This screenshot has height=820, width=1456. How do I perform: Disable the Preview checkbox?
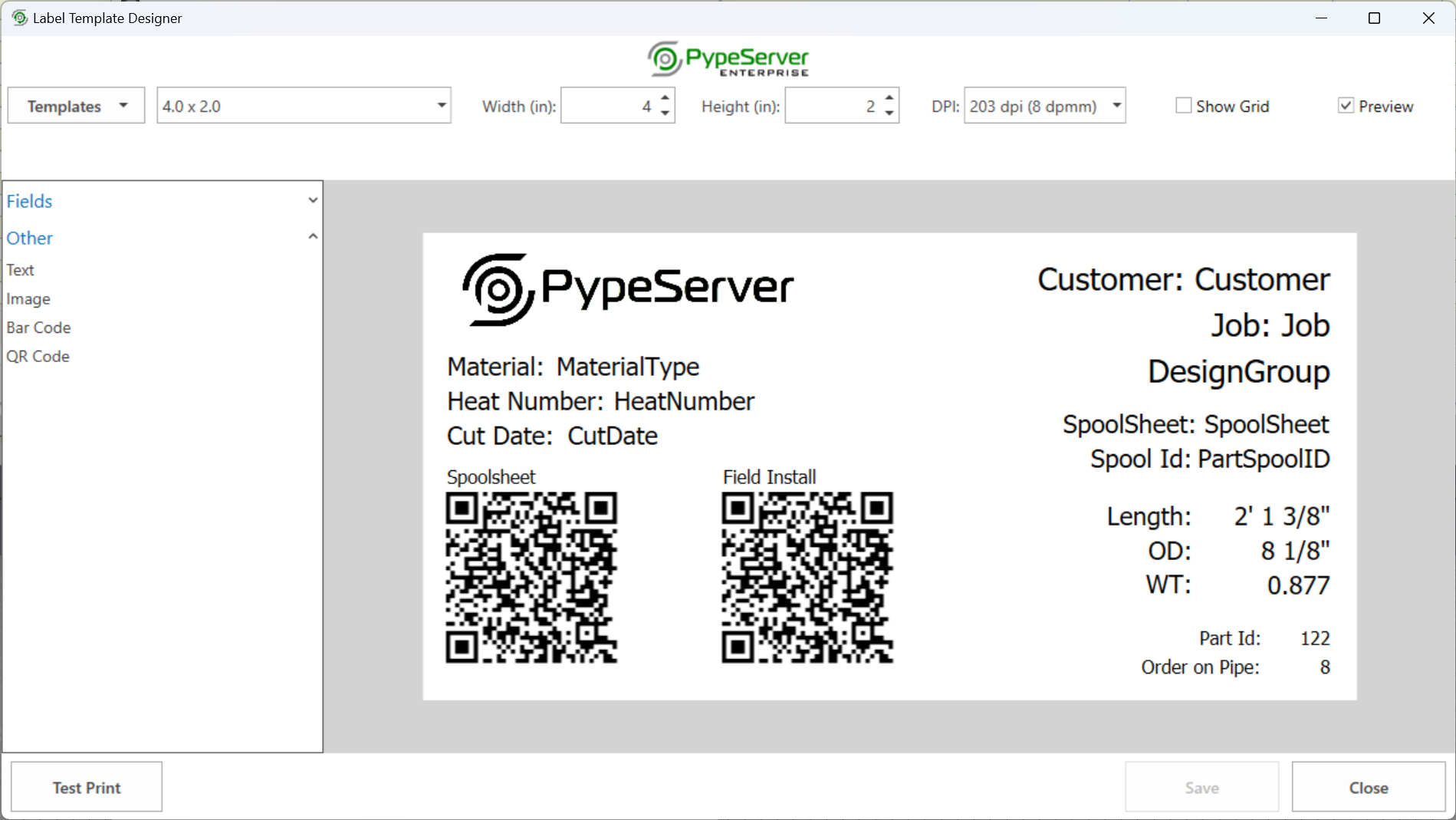1346,104
